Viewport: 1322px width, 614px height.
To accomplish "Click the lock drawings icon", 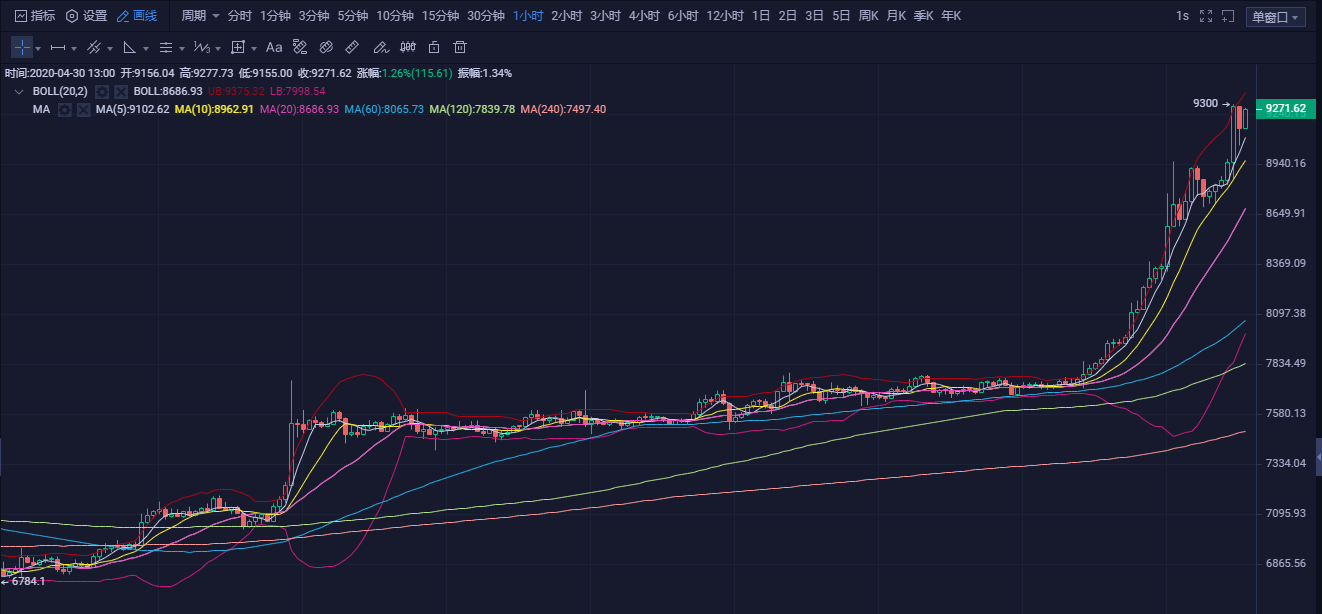I will coord(433,47).
